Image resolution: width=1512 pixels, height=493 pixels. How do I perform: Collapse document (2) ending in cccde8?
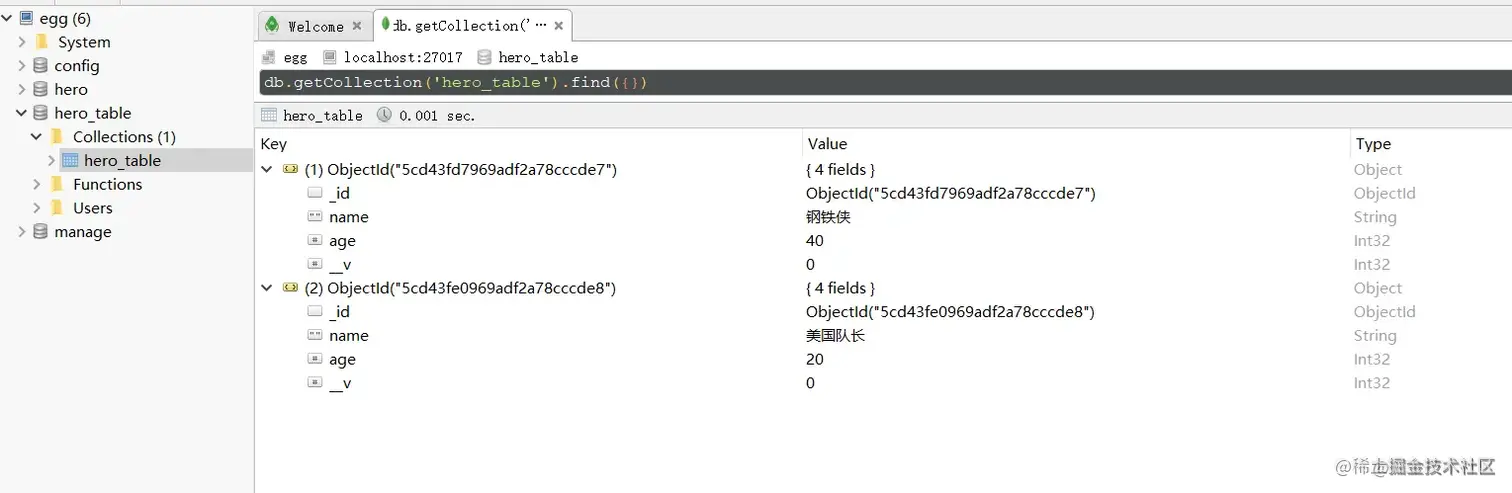tap(267, 288)
